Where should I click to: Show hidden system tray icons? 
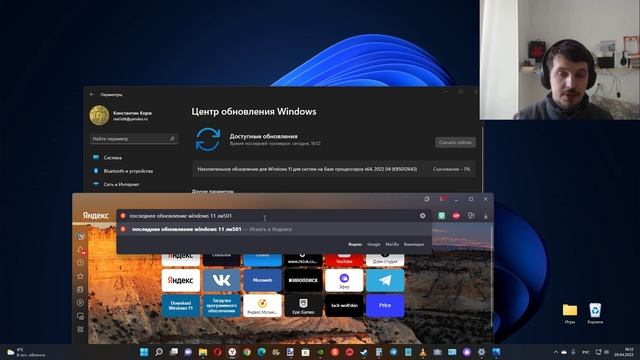tap(556, 352)
